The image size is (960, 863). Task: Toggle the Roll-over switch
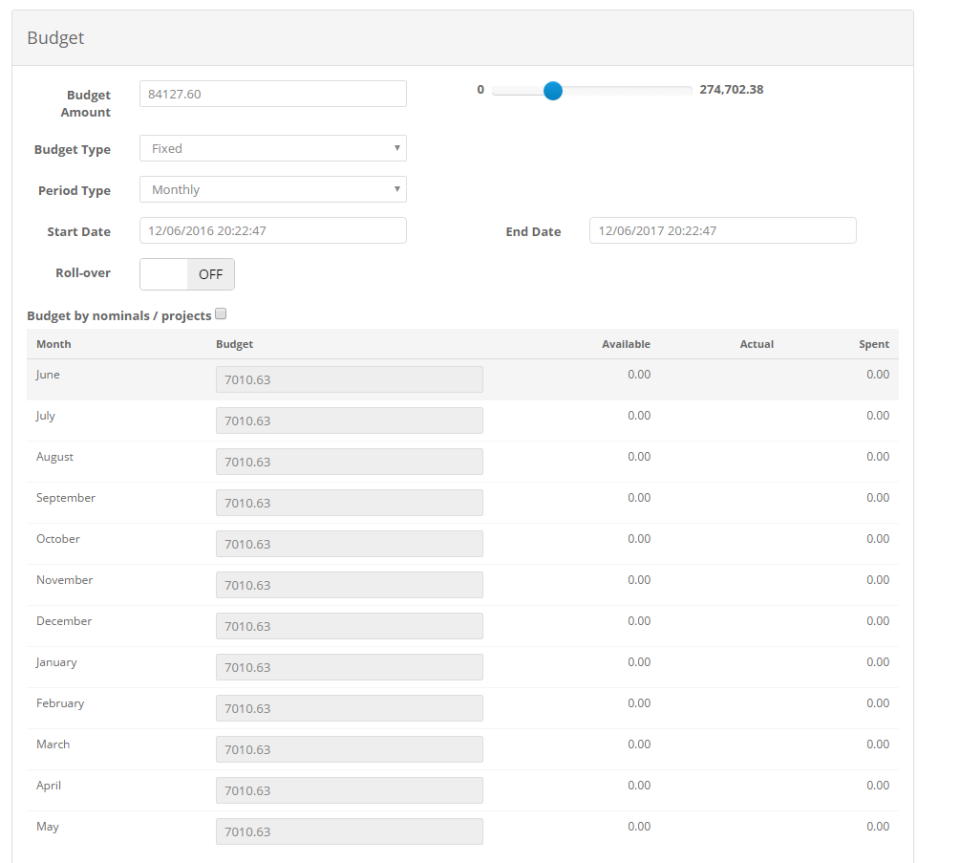(x=187, y=274)
